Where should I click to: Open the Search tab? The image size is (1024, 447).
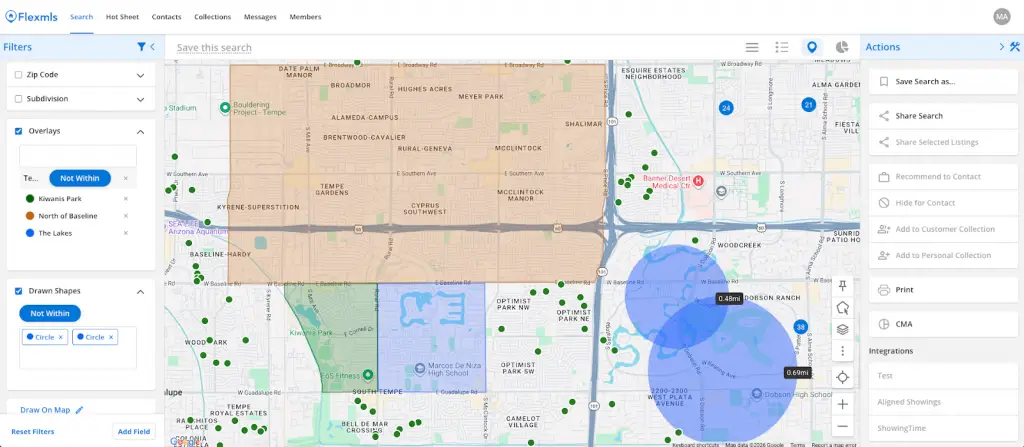tap(82, 17)
